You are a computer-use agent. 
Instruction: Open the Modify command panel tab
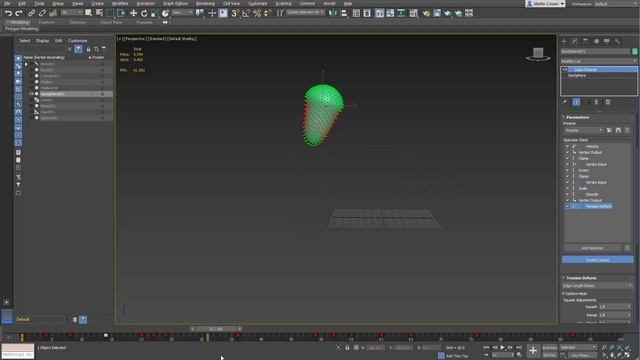coord(575,41)
